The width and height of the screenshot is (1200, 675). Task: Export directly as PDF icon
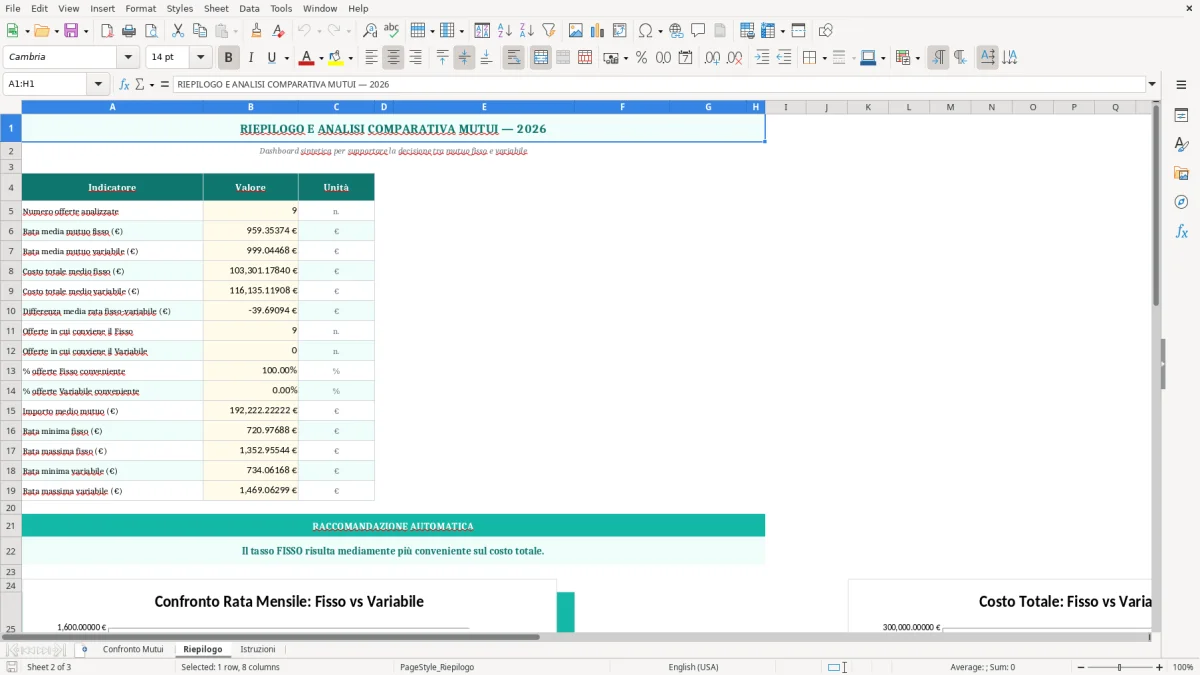pyautogui.click(x=107, y=31)
